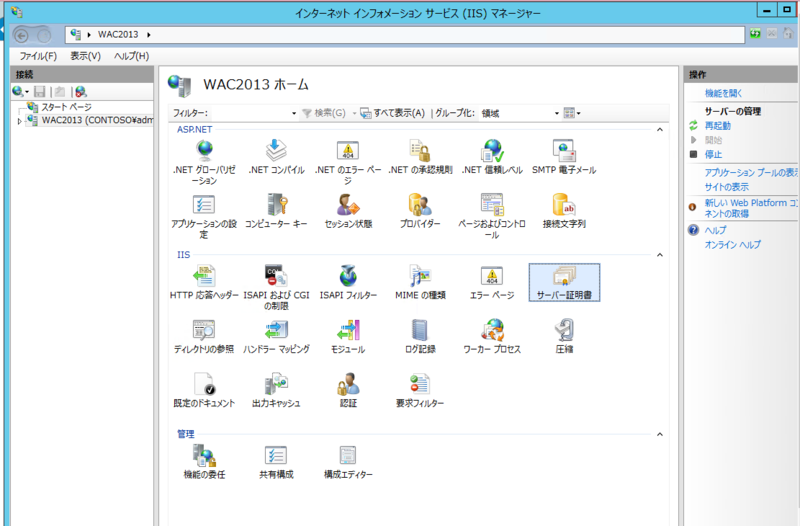
Task: Open セッション状態 feature
Action: 348,211
